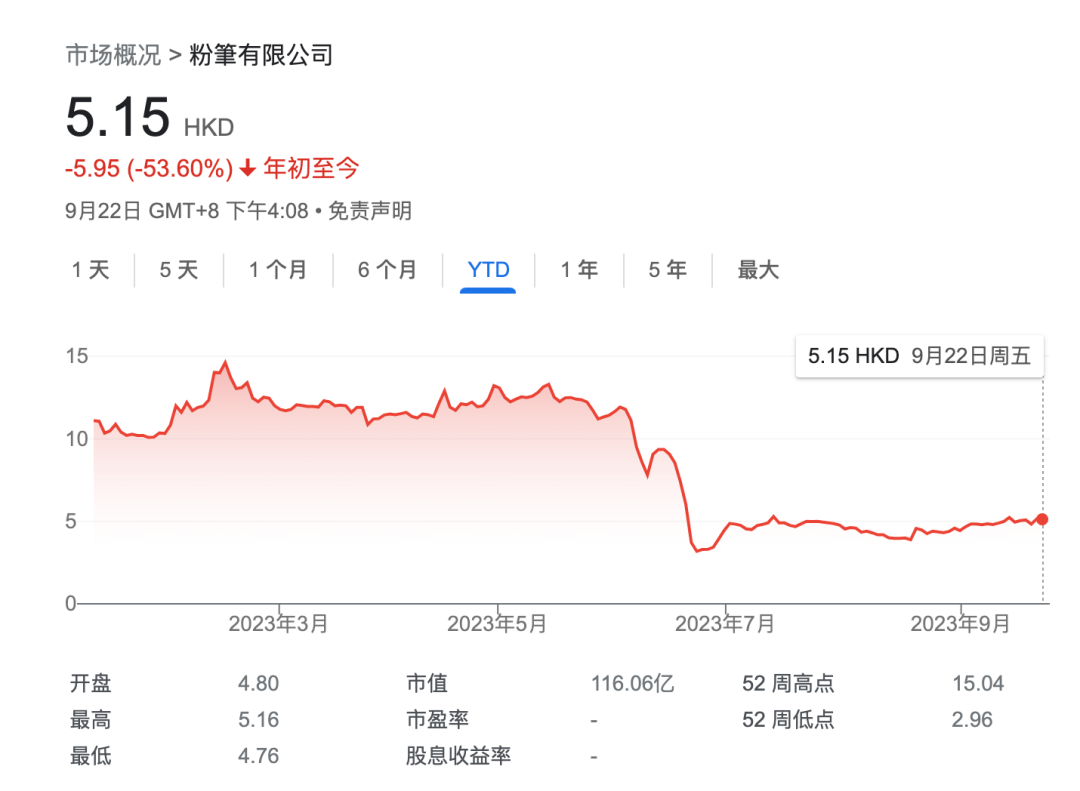Click the 2023年9月 axis label
1080x791 pixels.
(x=960, y=624)
